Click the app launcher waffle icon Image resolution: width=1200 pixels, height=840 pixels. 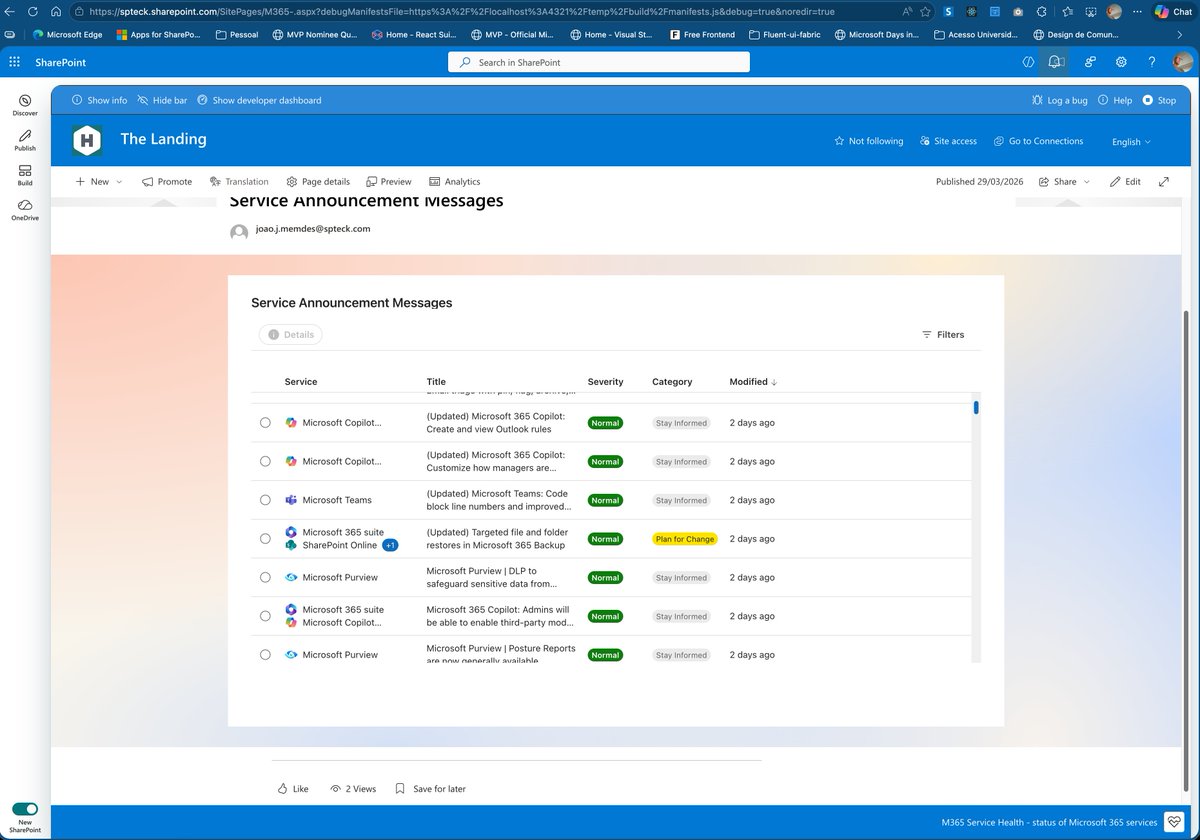[14, 62]
